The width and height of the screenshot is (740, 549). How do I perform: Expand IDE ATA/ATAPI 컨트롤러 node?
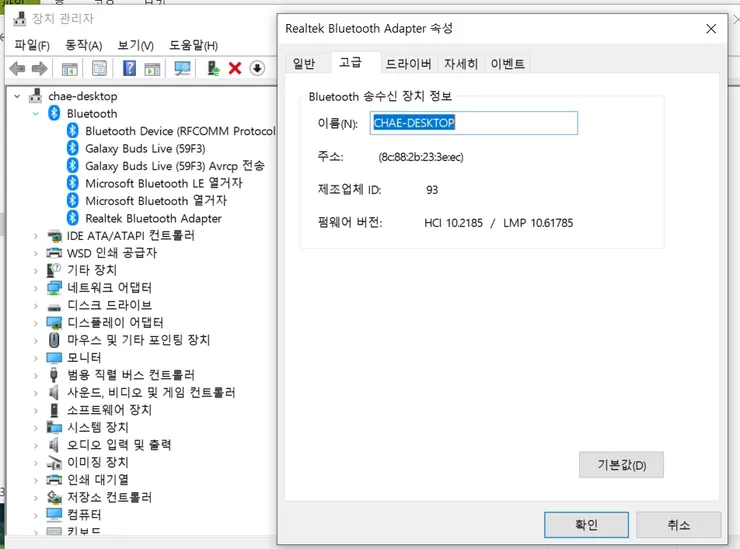[x=35, y=236]
